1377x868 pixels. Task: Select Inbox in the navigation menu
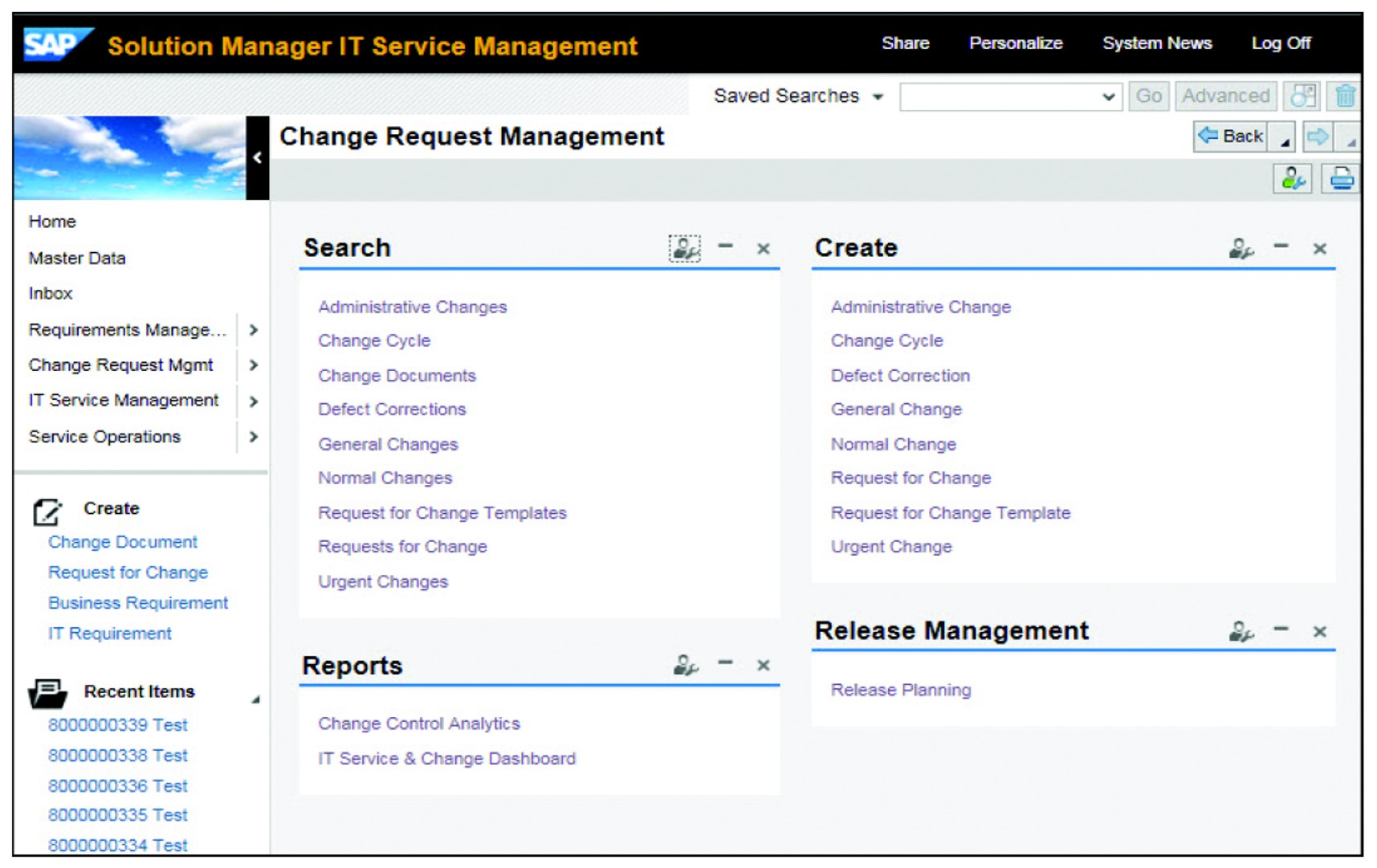pyautogui.click(x=50, y=293)
